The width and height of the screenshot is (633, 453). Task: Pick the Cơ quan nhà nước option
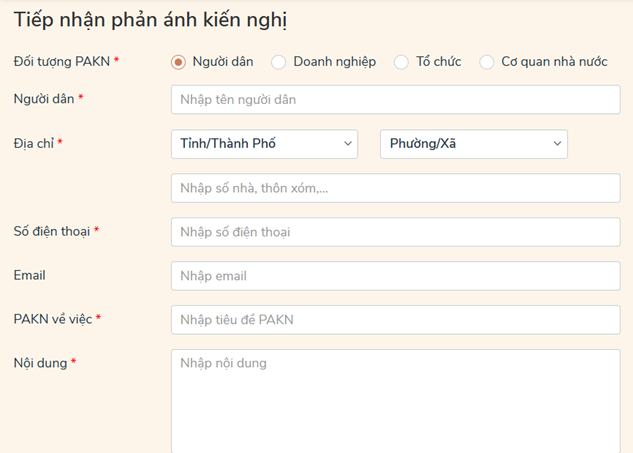pos(487,62)
